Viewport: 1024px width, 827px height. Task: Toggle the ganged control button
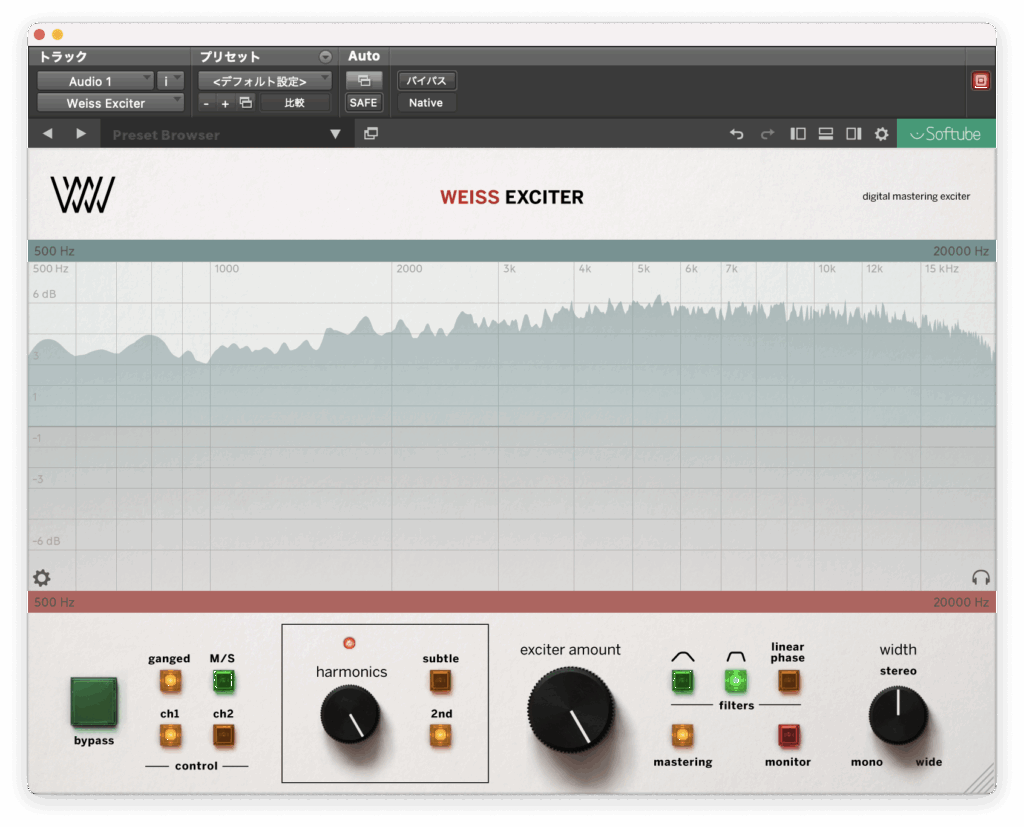(x=170, y=681)
